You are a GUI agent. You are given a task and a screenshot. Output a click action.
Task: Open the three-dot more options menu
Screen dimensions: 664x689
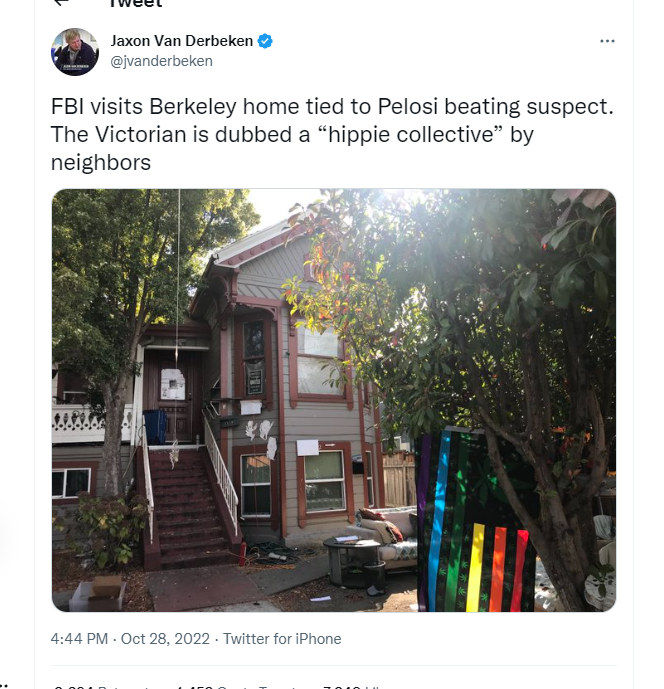[x=607, y=41]
